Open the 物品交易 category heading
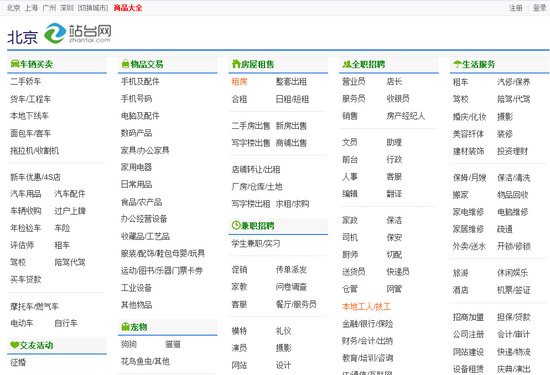This screenshot has height=375, width=550. tap(147, 64)
